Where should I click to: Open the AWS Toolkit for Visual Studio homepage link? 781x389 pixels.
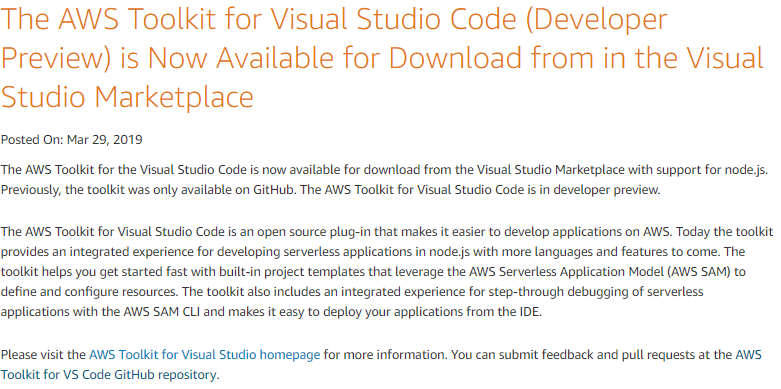(204, 355)
